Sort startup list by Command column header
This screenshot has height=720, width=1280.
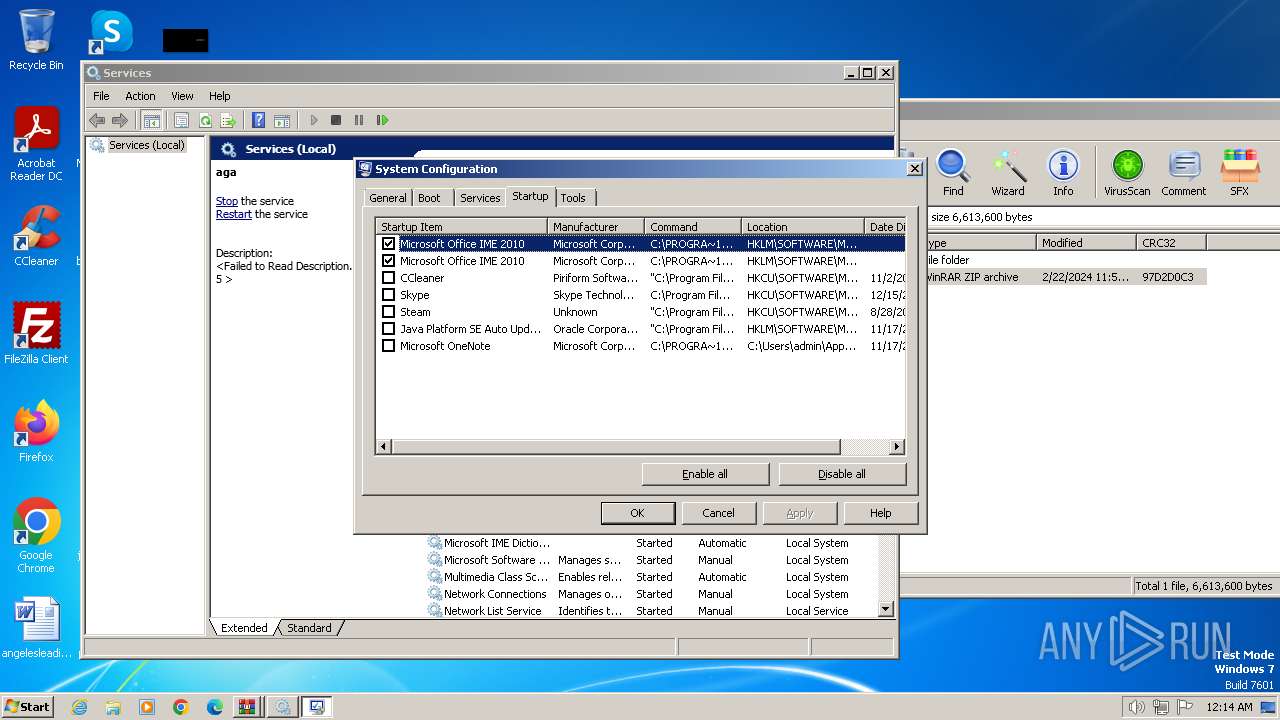click(693, 227)
